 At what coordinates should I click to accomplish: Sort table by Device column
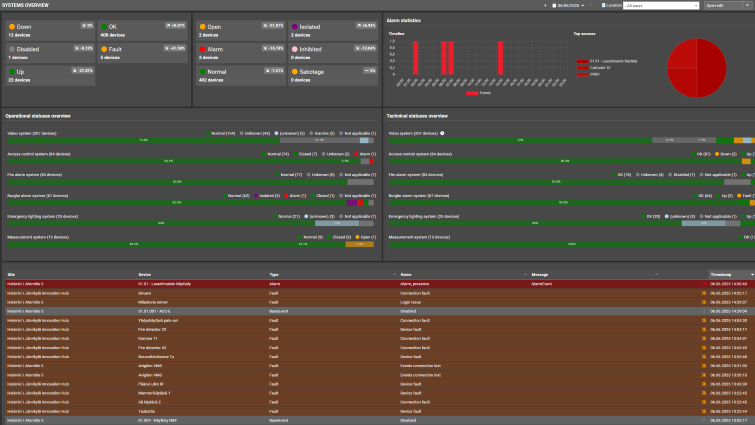point(144,274)
